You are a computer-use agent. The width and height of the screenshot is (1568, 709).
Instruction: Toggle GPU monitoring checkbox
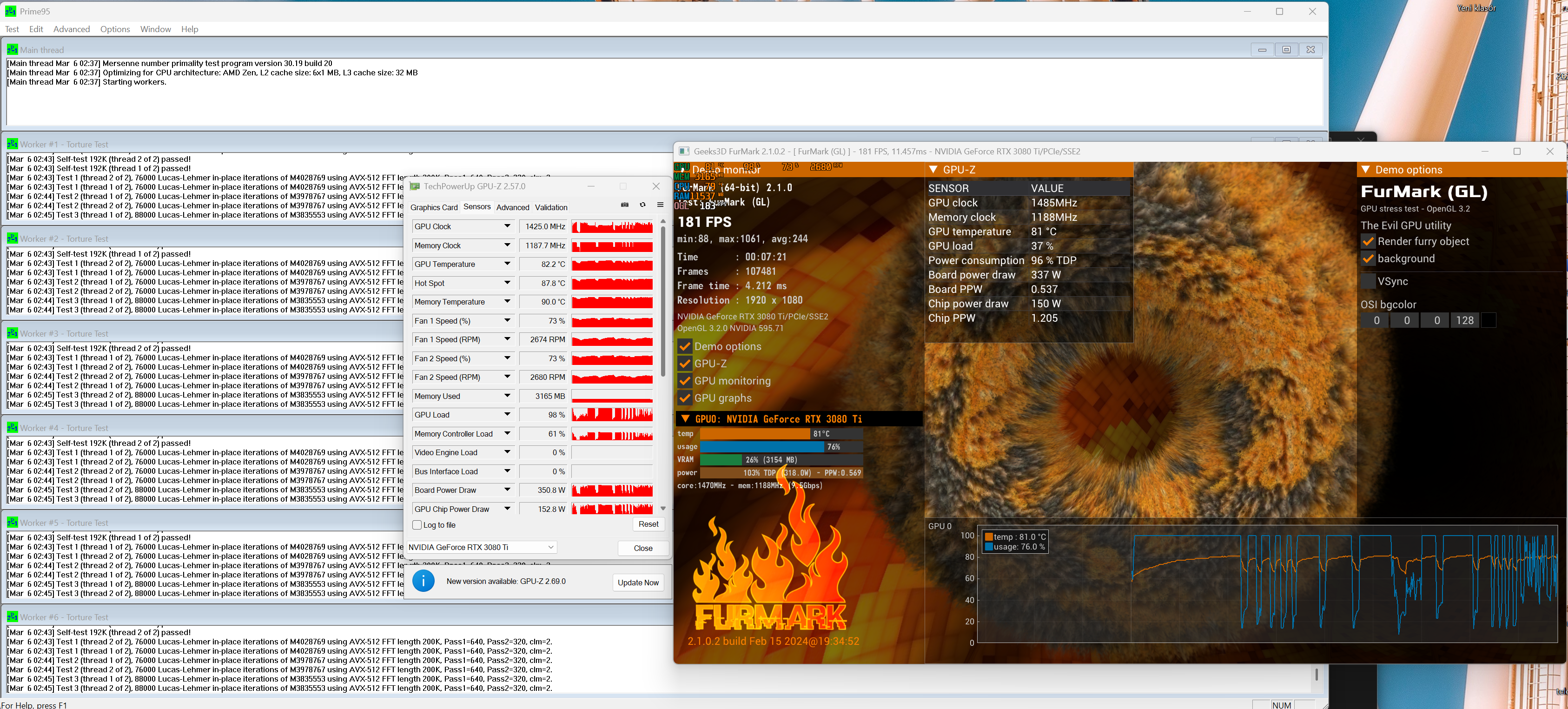pyautogui.click(x=684, y=381)
